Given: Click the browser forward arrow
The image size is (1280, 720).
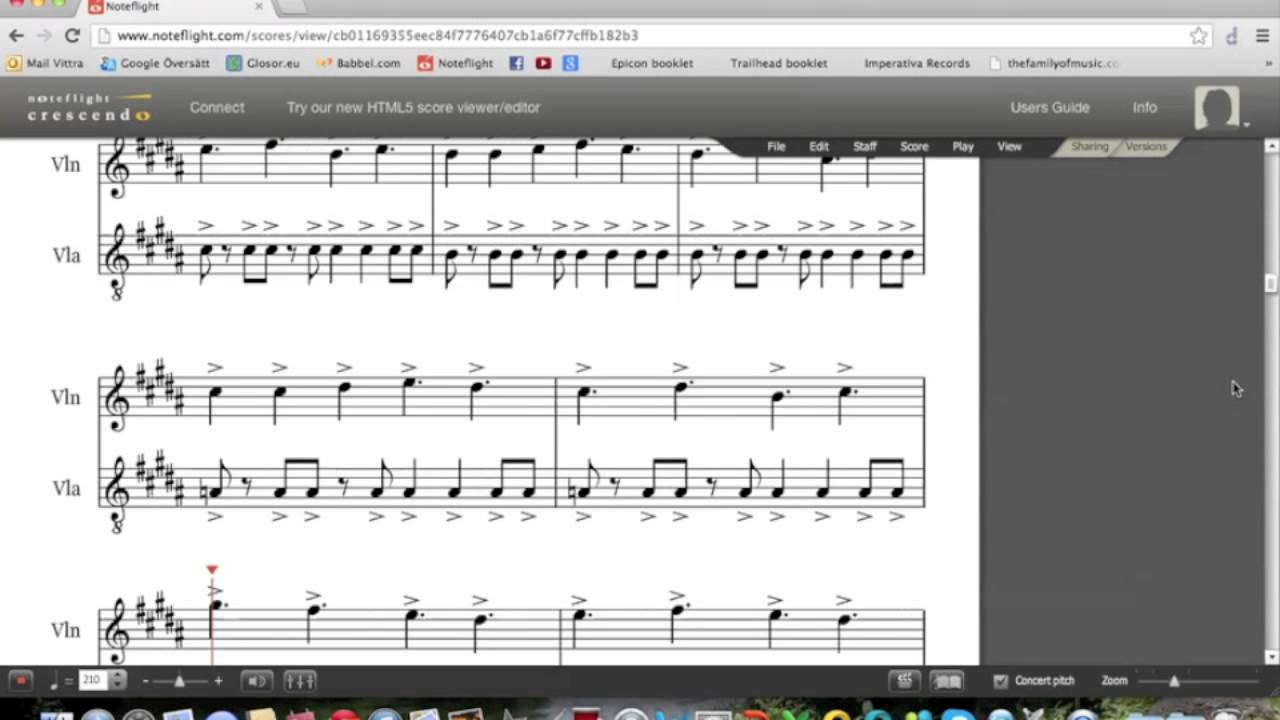Looking at the screenshot, I should (44, 35).
